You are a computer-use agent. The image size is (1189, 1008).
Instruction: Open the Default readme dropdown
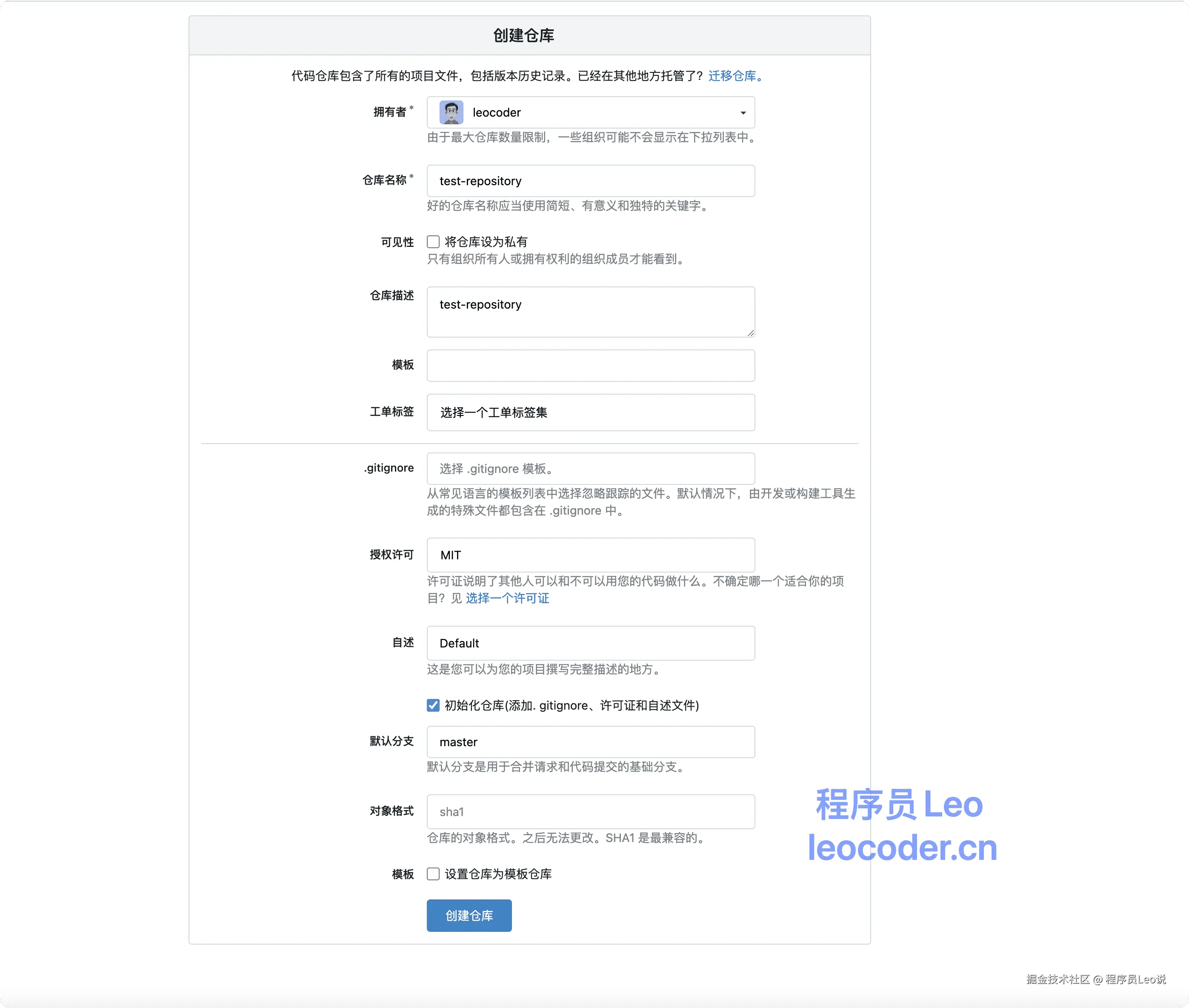click(x=590, y=643)
